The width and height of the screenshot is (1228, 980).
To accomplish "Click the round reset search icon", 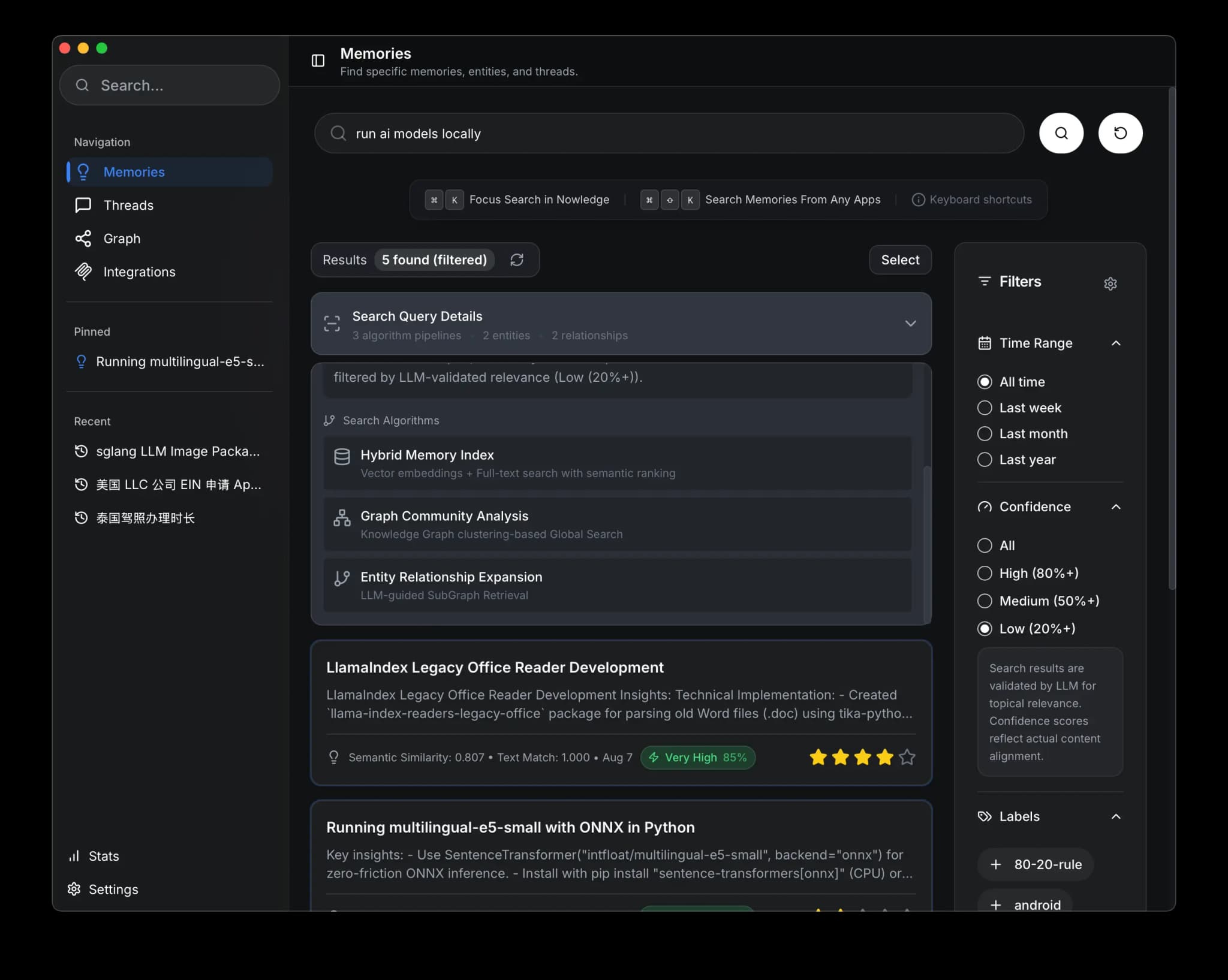I will click(1119, 133).
